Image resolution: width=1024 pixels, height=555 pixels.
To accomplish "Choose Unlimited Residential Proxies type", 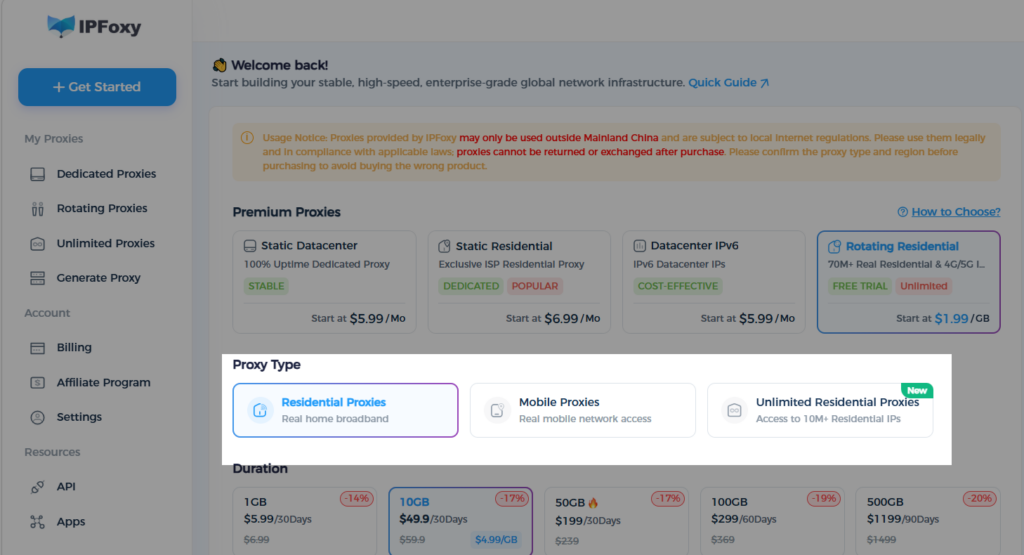I will [x=820, y=410].
